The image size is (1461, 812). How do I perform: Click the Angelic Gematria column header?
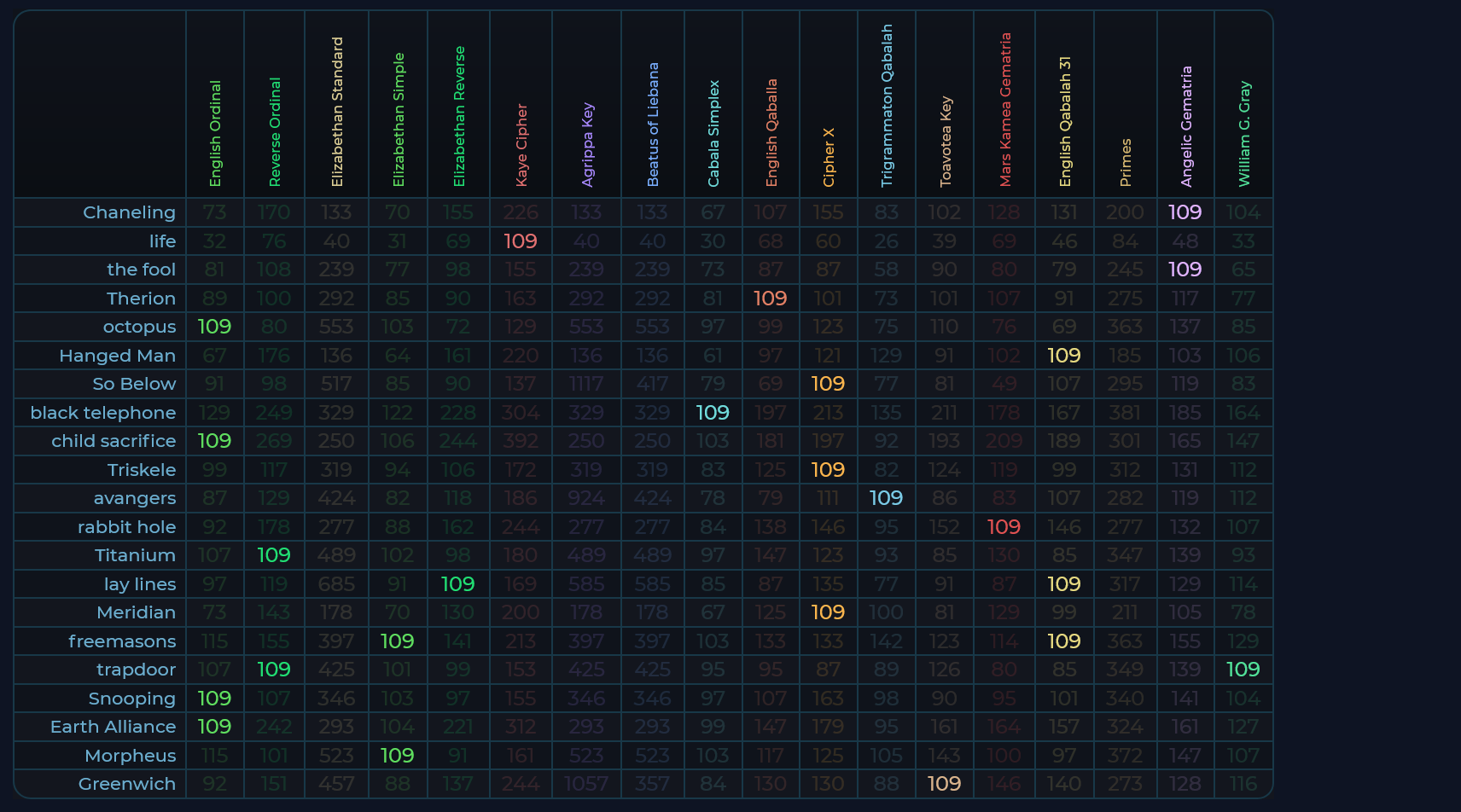pos(1185,126)
